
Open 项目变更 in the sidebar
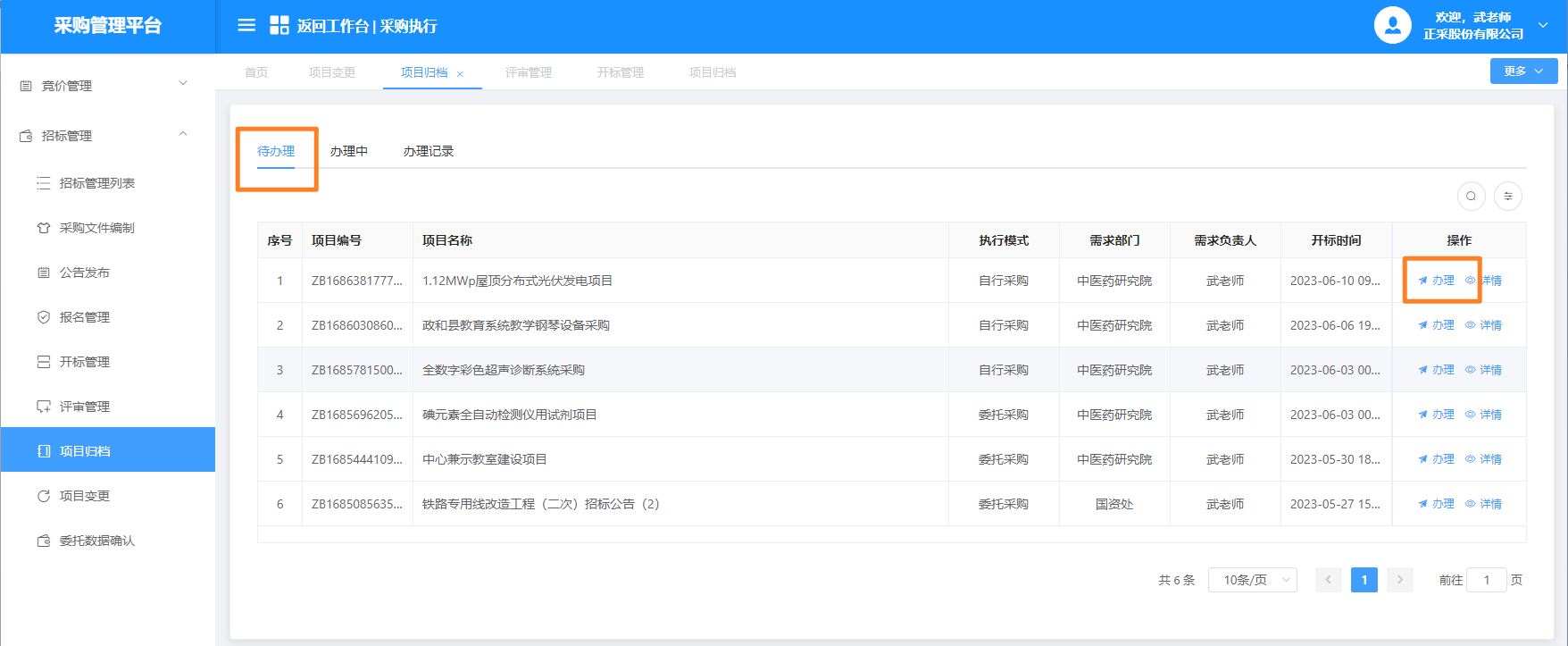point(84,496)
